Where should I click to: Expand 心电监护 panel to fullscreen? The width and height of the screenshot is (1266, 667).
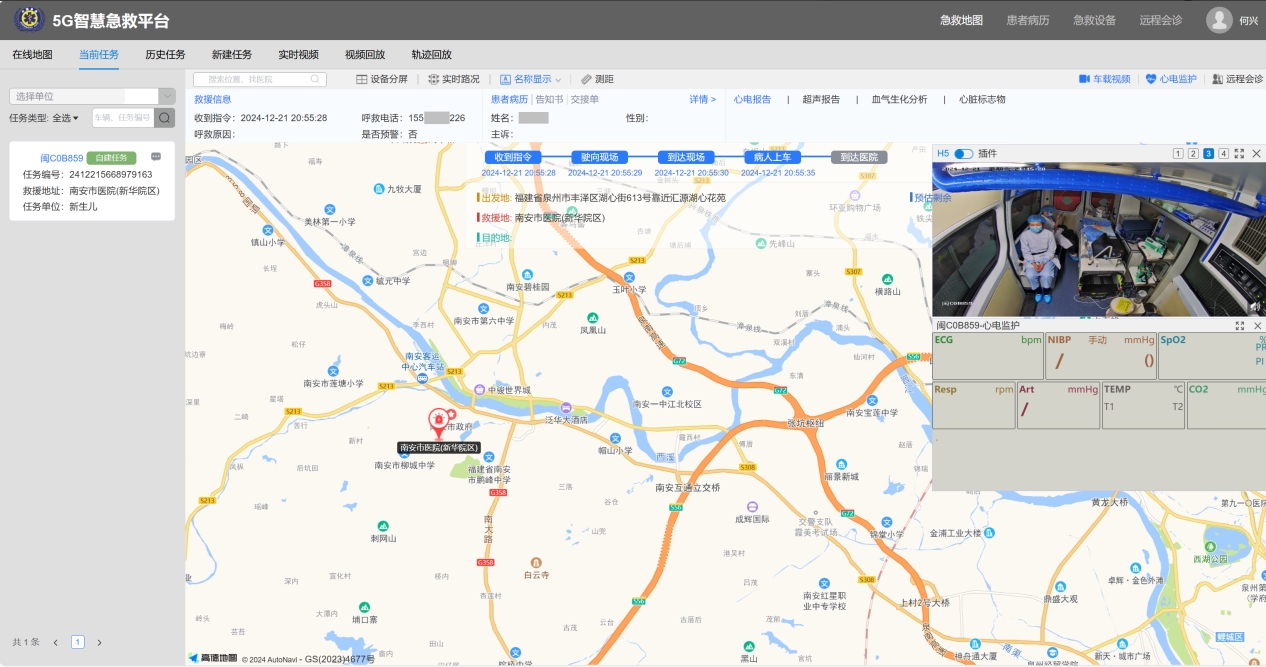[1240, 326]
